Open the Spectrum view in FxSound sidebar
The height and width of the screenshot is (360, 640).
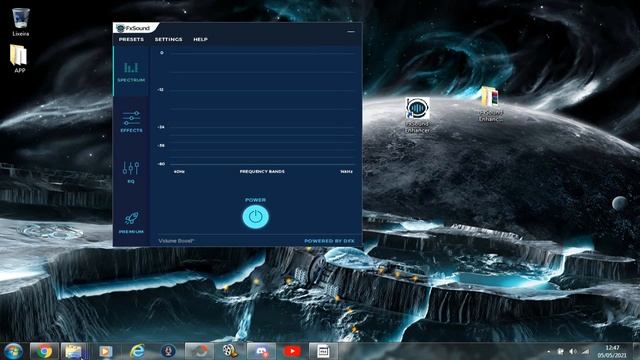pyautogui.click(x=131, y=71)
